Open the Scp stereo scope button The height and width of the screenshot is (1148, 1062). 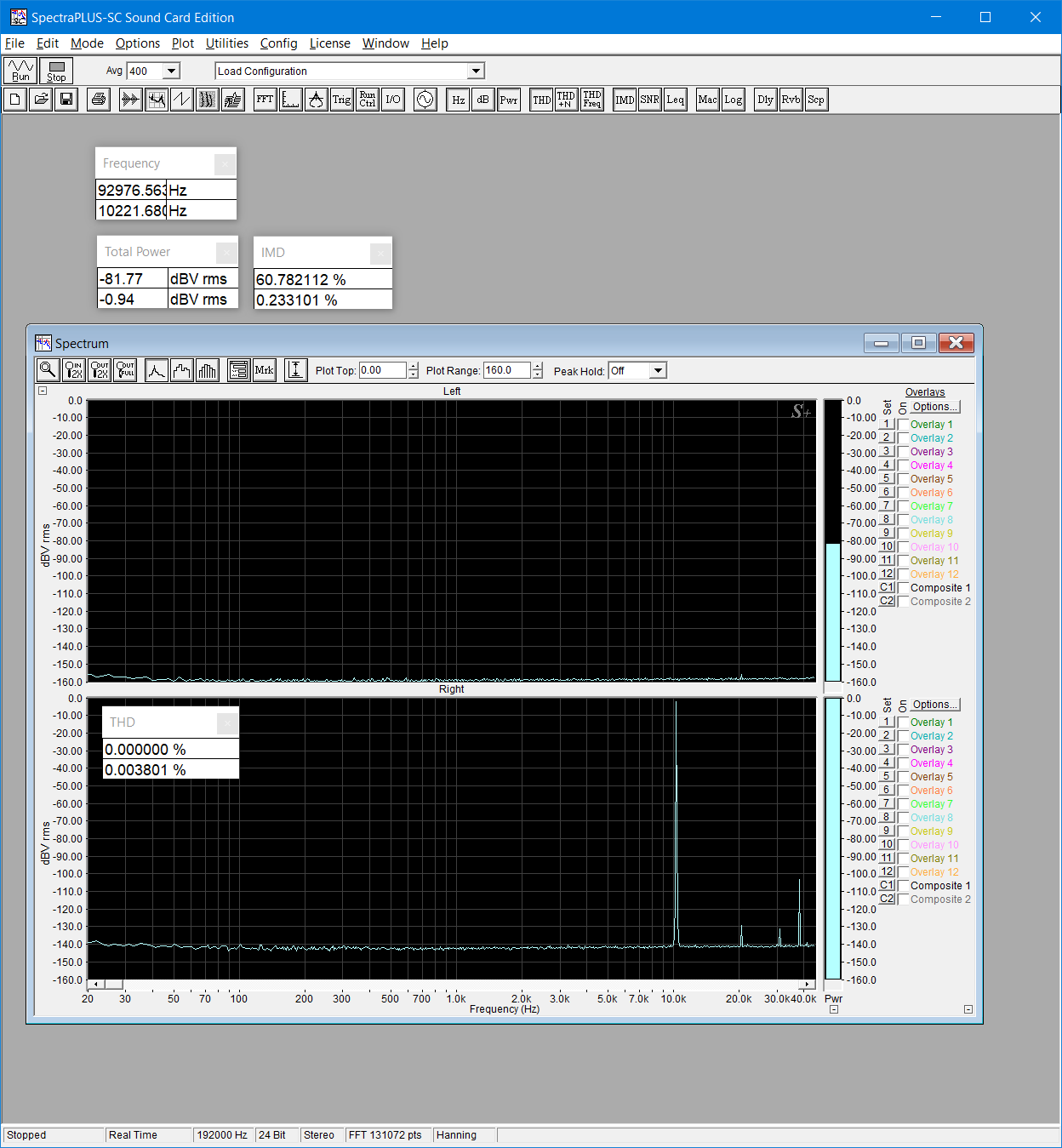click(x=816, y=100)
